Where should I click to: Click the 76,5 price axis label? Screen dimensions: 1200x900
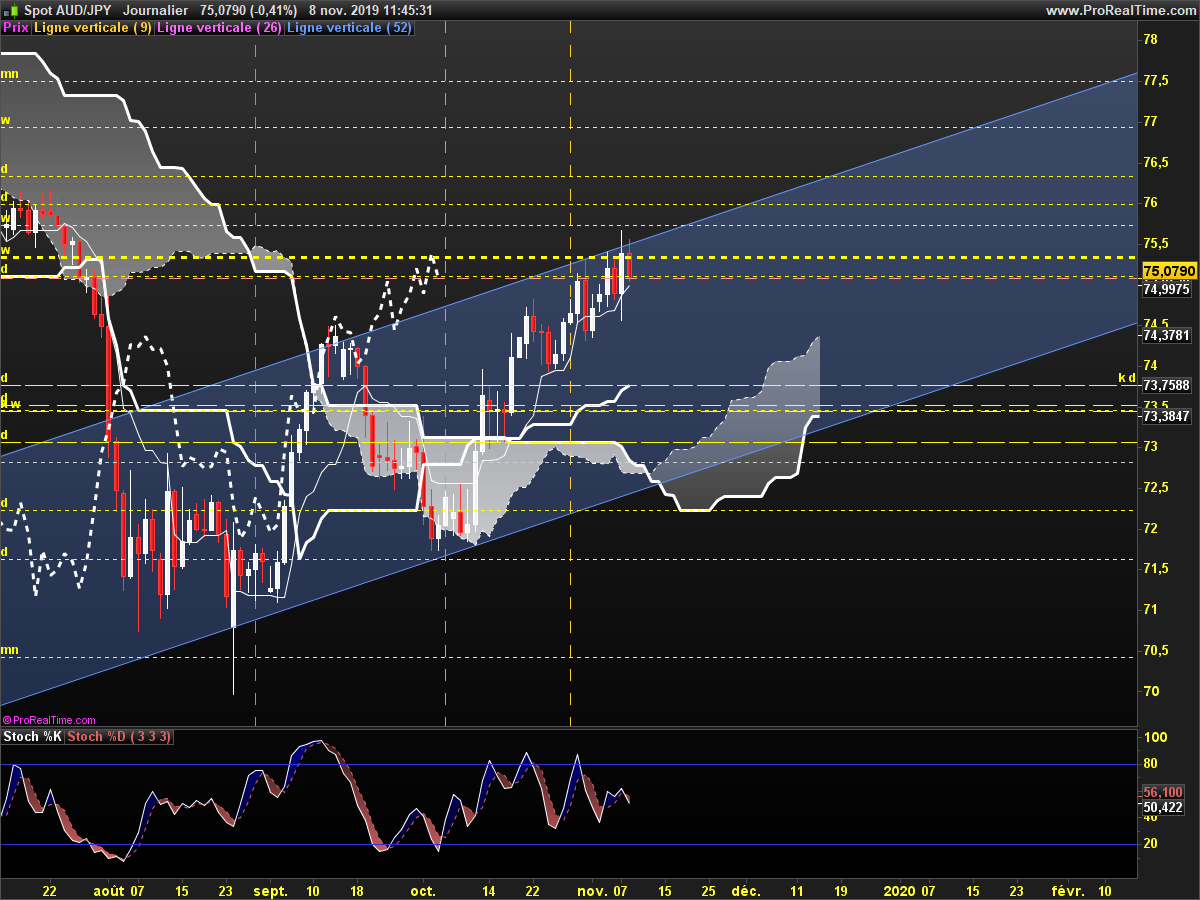[x=1155, y=162]
